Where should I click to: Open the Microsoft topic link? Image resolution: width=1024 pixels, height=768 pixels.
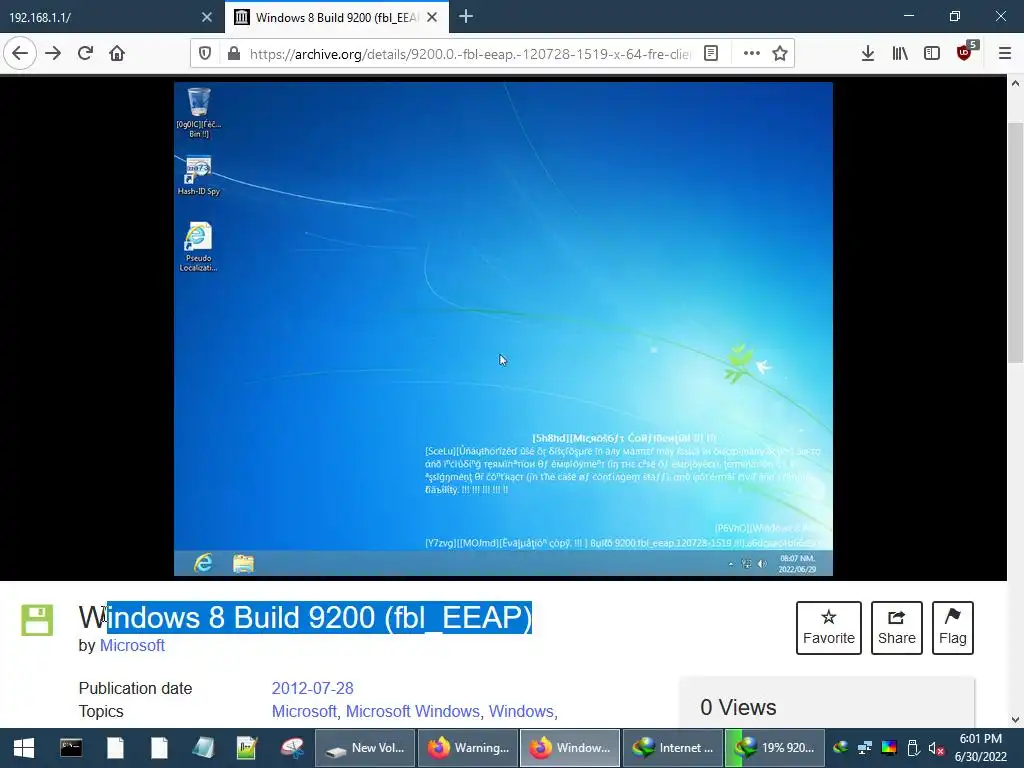(304, 711)
